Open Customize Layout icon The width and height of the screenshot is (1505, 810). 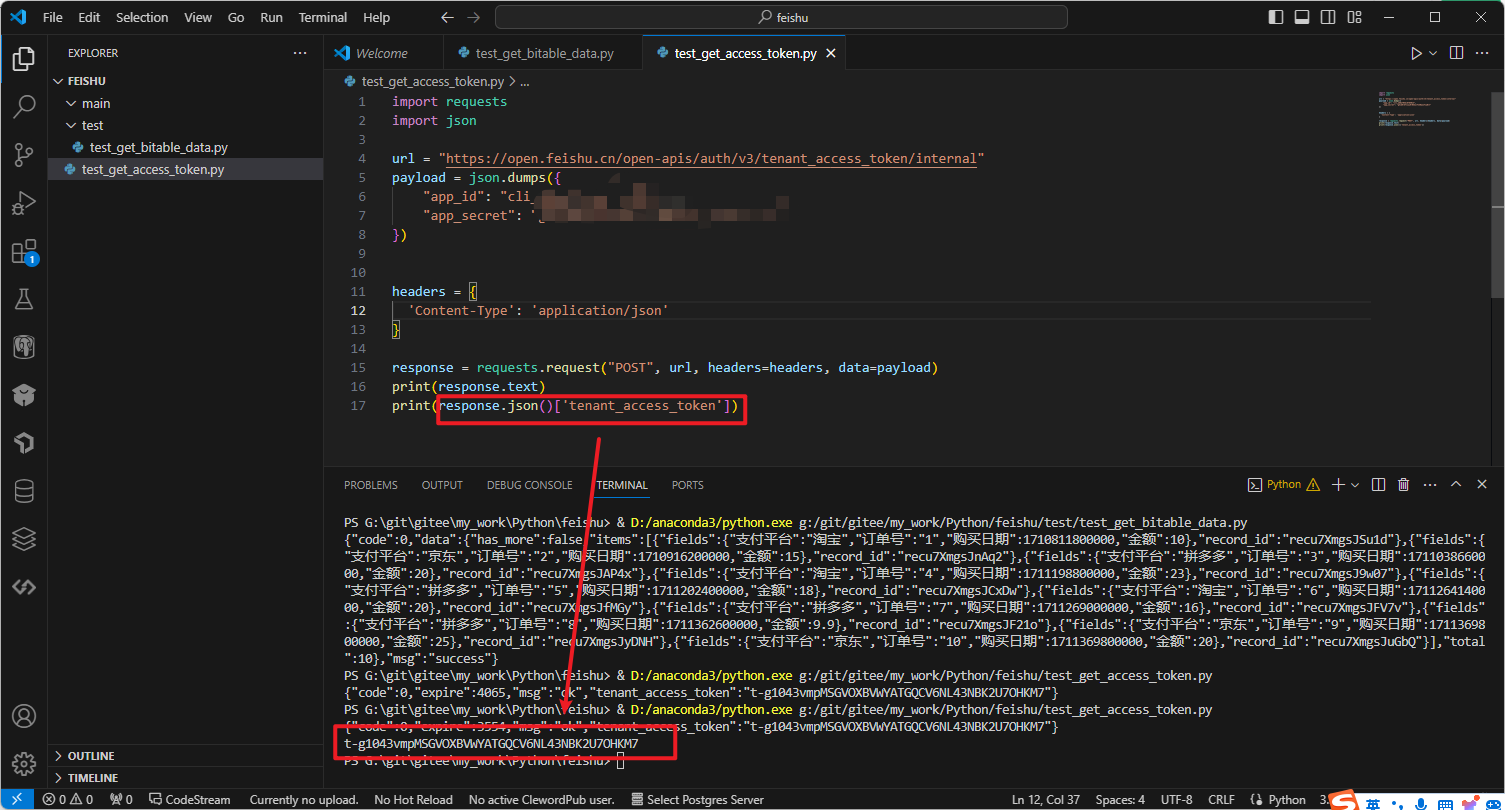click(x=1354, y=17)
